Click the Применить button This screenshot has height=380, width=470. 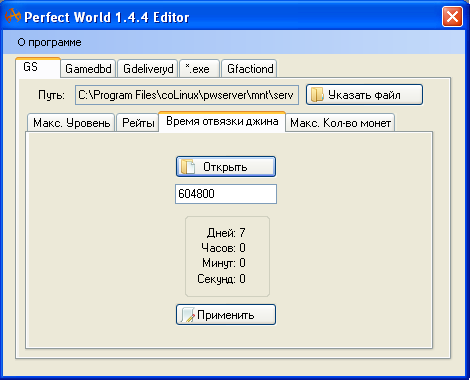[226, 314]
